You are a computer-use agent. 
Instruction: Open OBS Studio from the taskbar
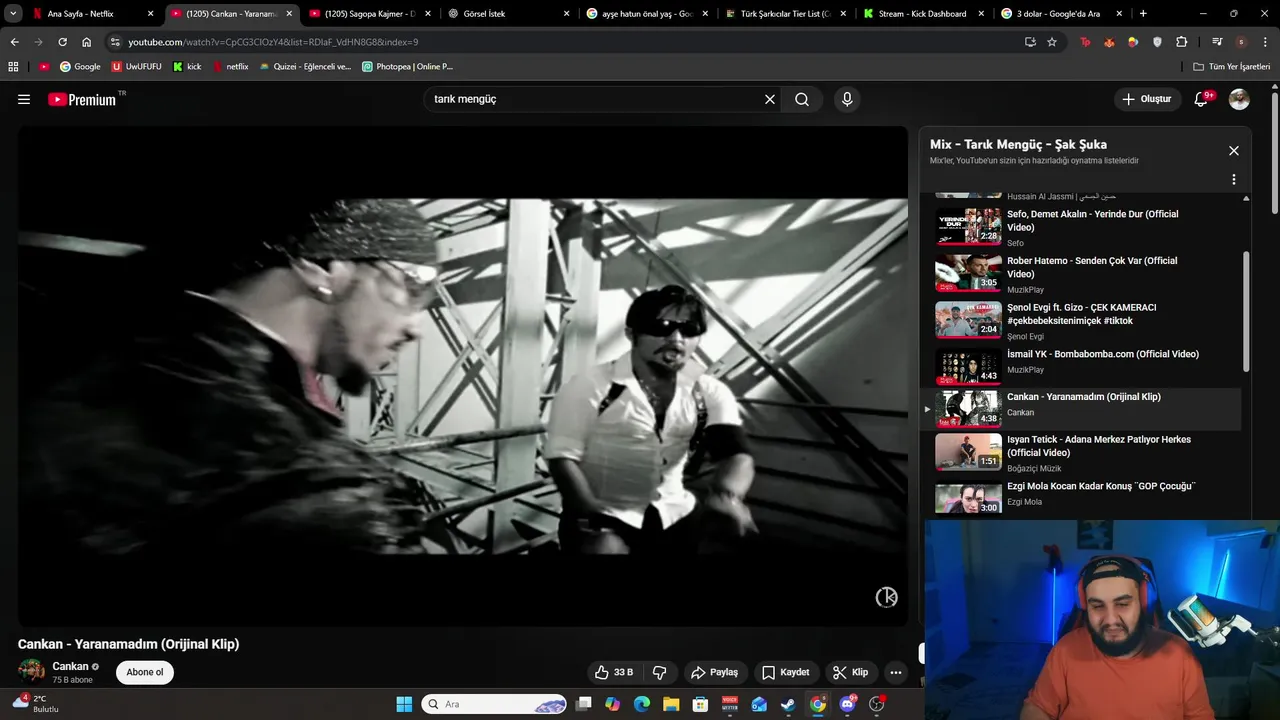pos(877,704)
